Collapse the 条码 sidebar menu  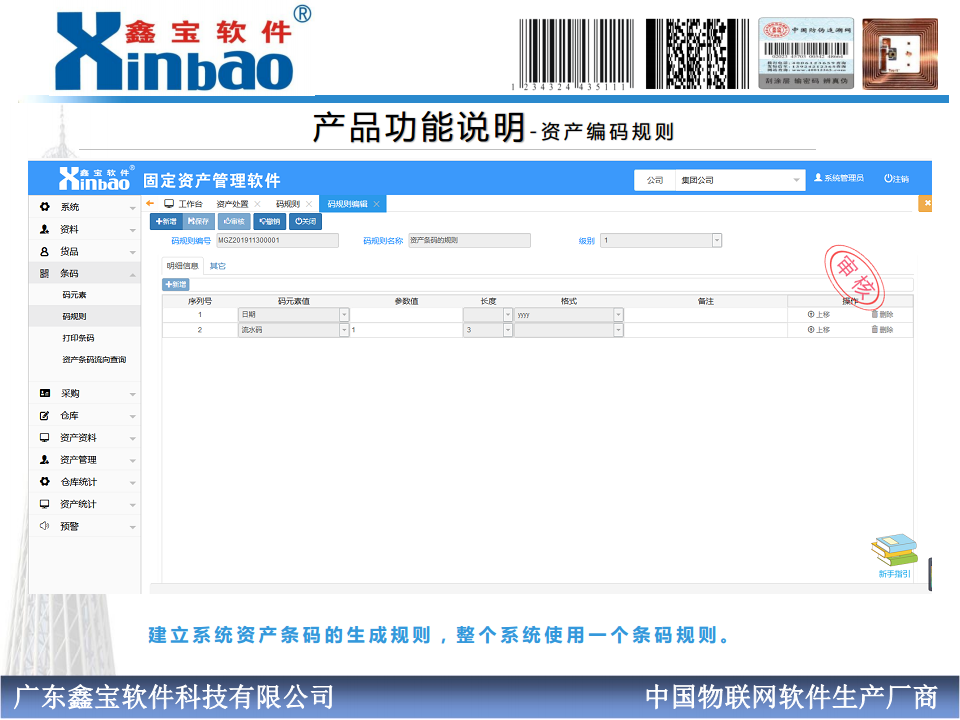click(85, 274)
